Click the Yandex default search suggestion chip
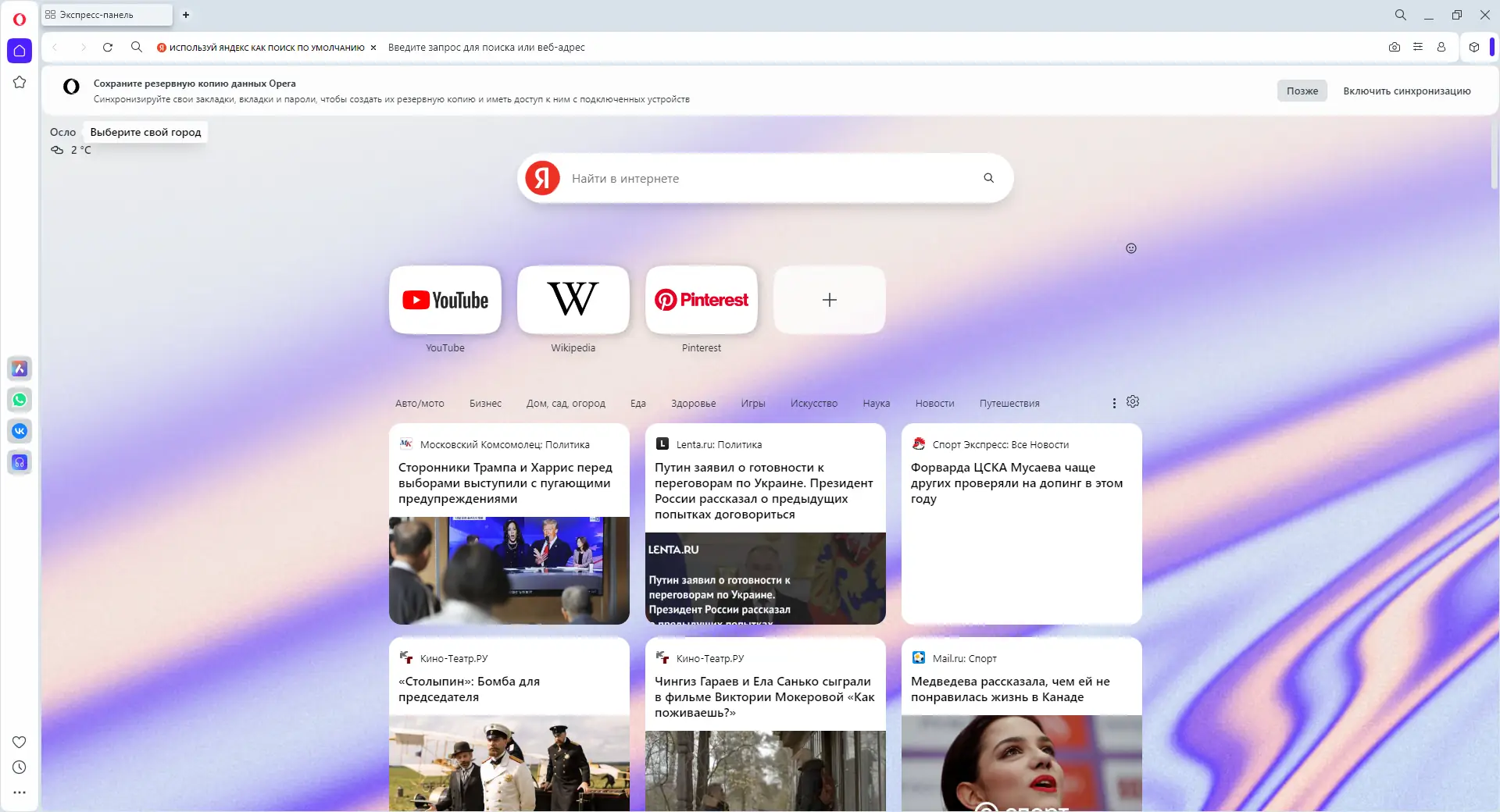This screenshot has width=1500, height=812. [261, 48]
